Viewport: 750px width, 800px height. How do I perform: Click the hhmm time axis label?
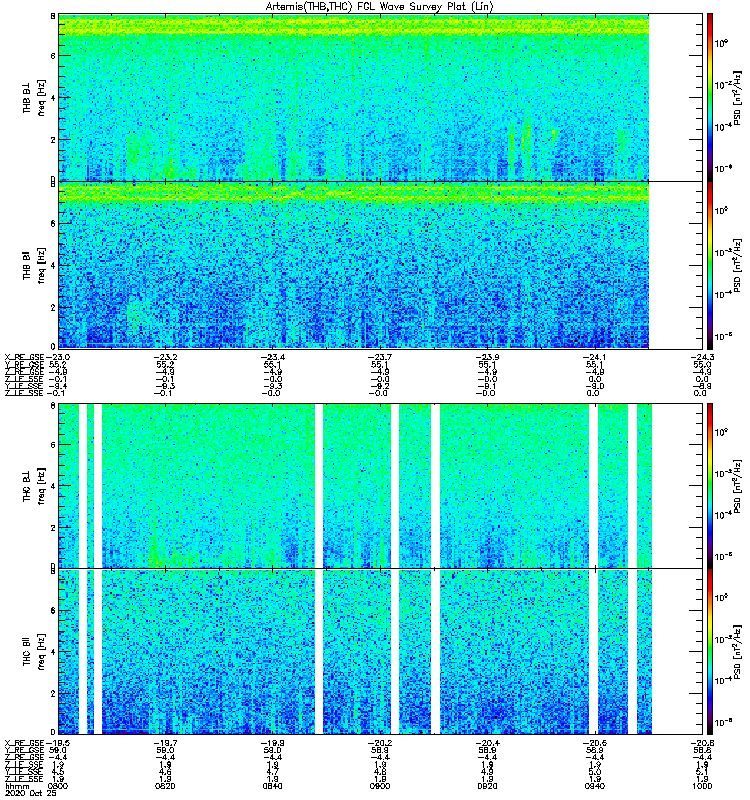[x=17, y=786]
